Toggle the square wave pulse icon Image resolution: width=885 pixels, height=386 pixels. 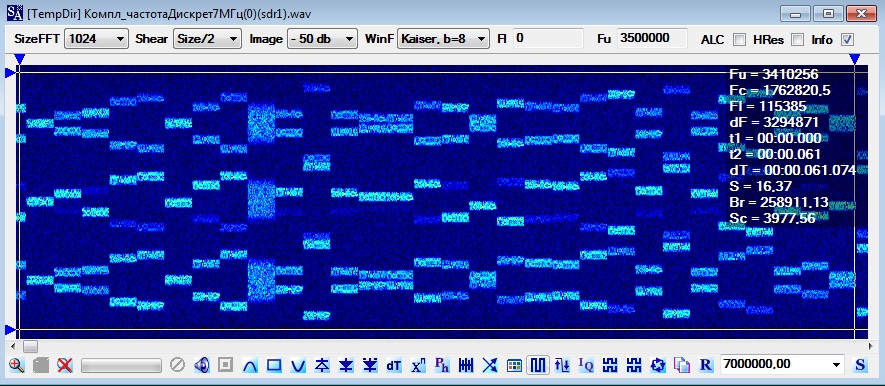[x=538, y=365]
